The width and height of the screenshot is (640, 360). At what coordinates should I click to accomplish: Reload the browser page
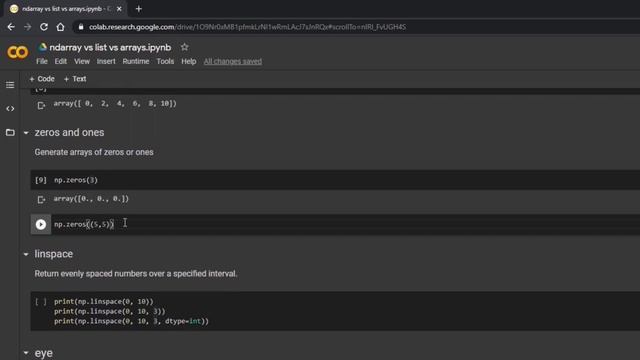click(44, 27)
